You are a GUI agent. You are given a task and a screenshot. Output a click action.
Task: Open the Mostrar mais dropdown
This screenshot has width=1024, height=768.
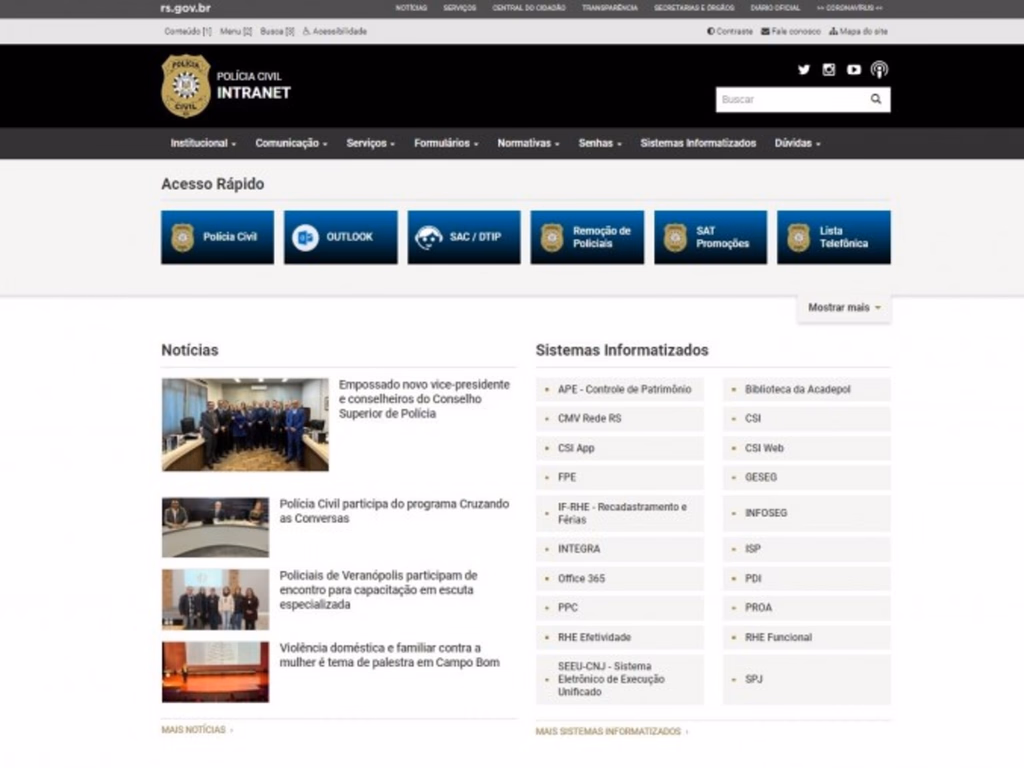coord(843,308)
